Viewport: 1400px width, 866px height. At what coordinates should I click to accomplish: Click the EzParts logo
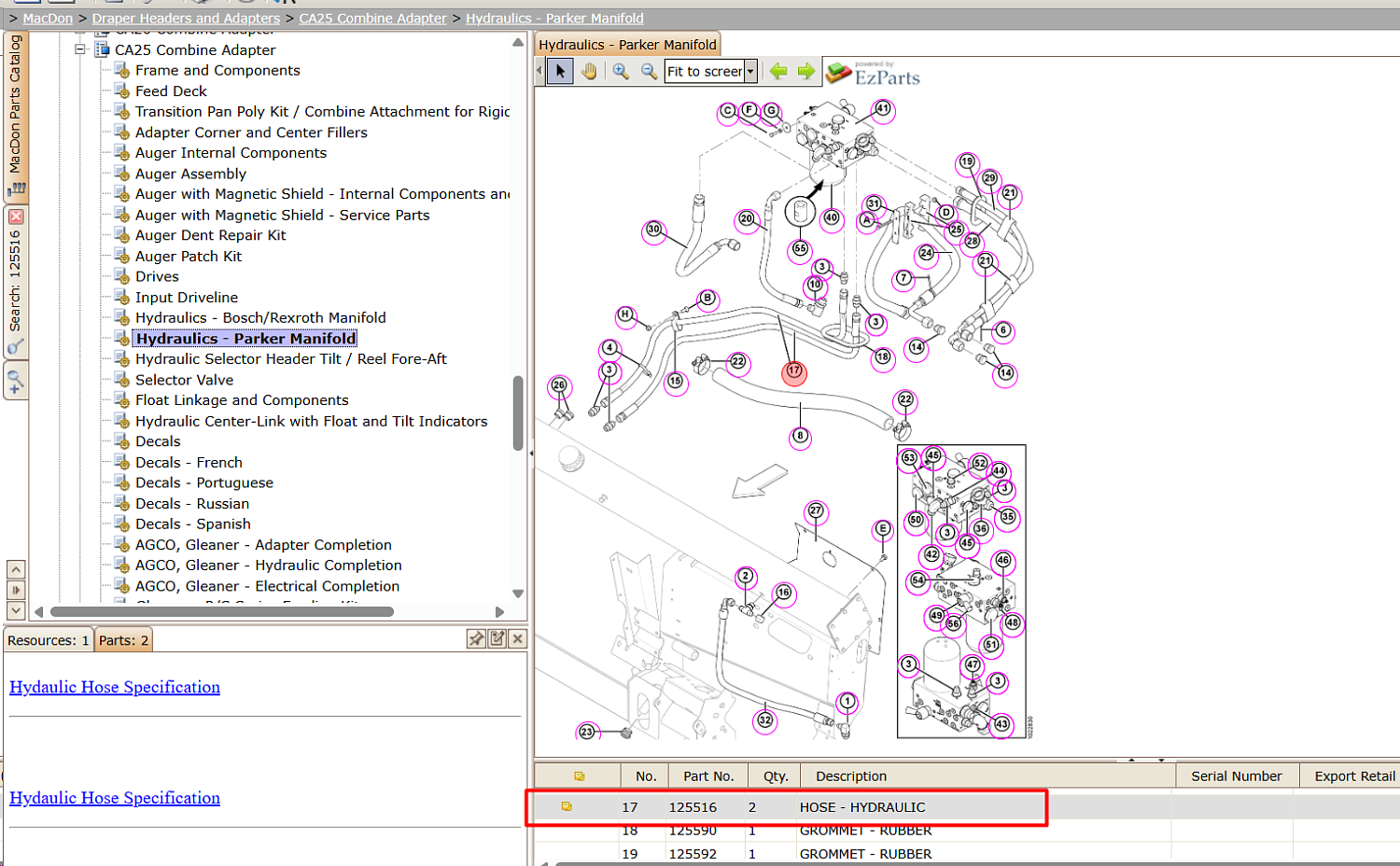(875, 74)
